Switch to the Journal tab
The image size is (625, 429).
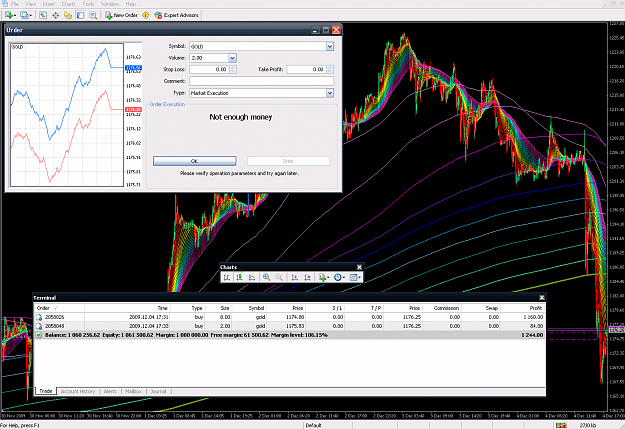coord(158,392)
